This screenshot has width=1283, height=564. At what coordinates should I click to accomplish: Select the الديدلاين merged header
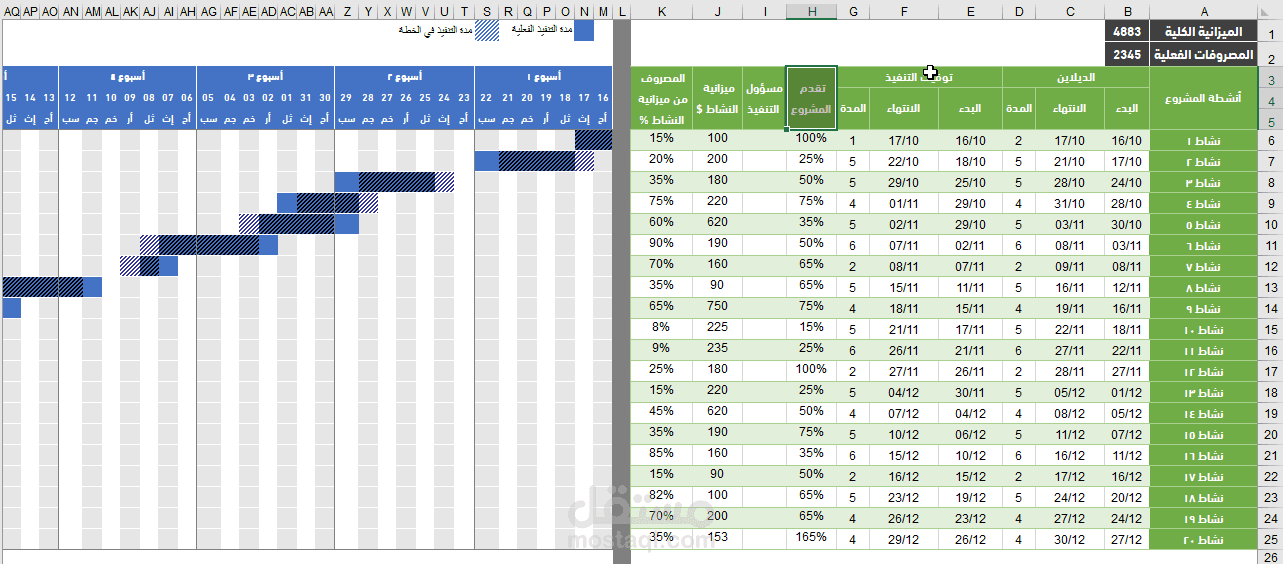(1076, 77)
